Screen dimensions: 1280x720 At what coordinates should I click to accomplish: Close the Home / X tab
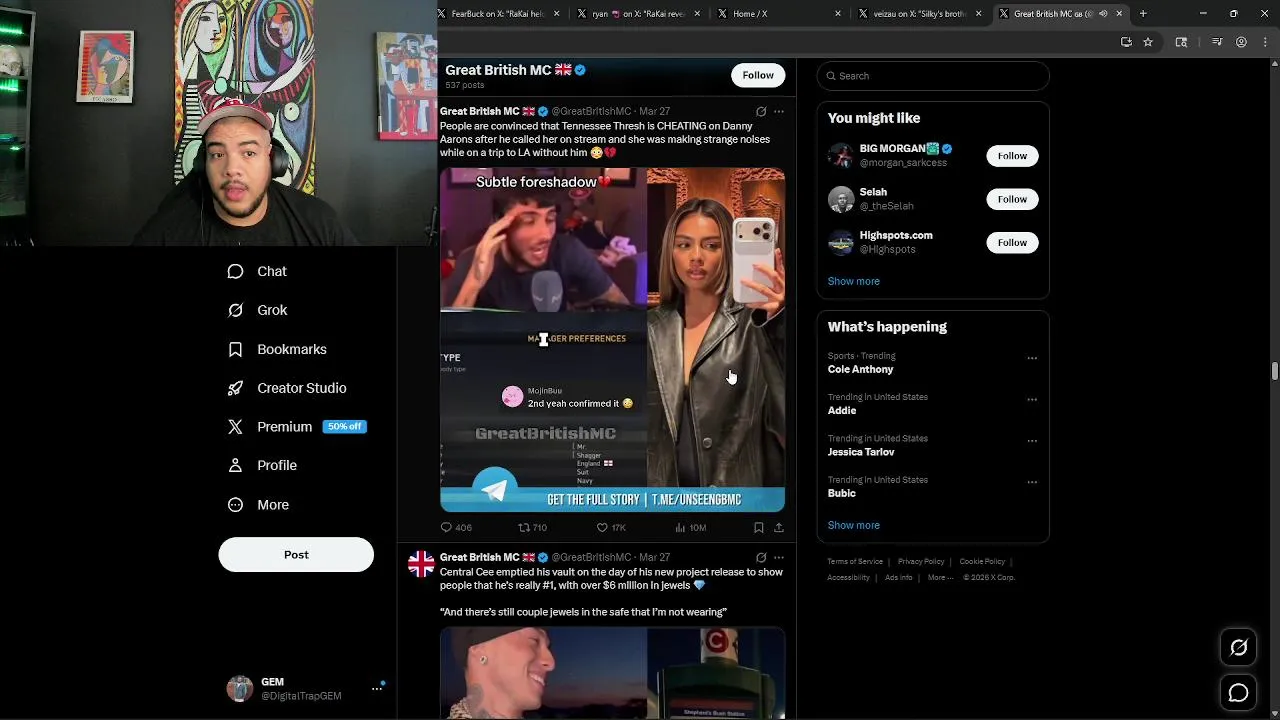[838, 14]
